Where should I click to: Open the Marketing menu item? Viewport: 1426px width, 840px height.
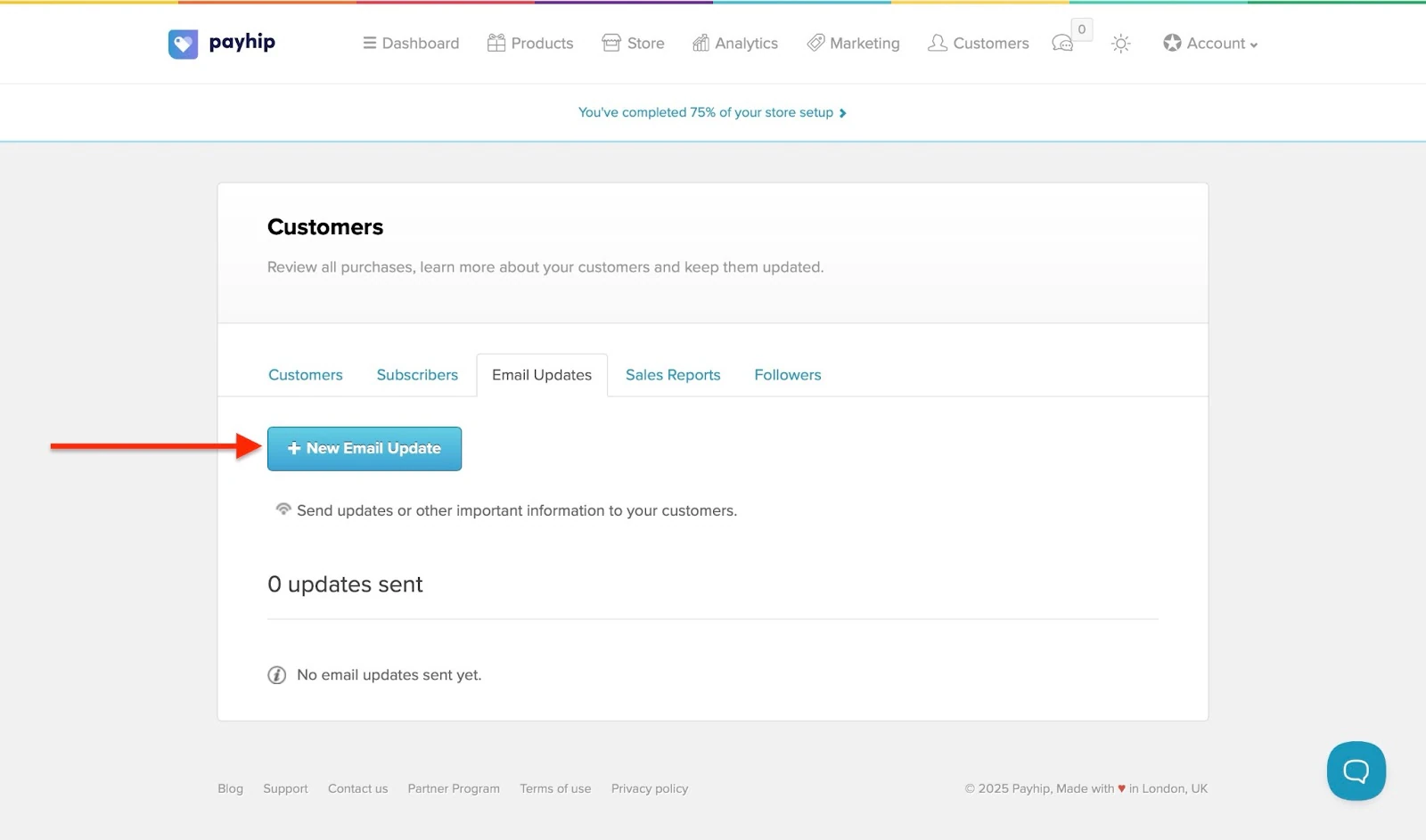click(x=853, y=43)
